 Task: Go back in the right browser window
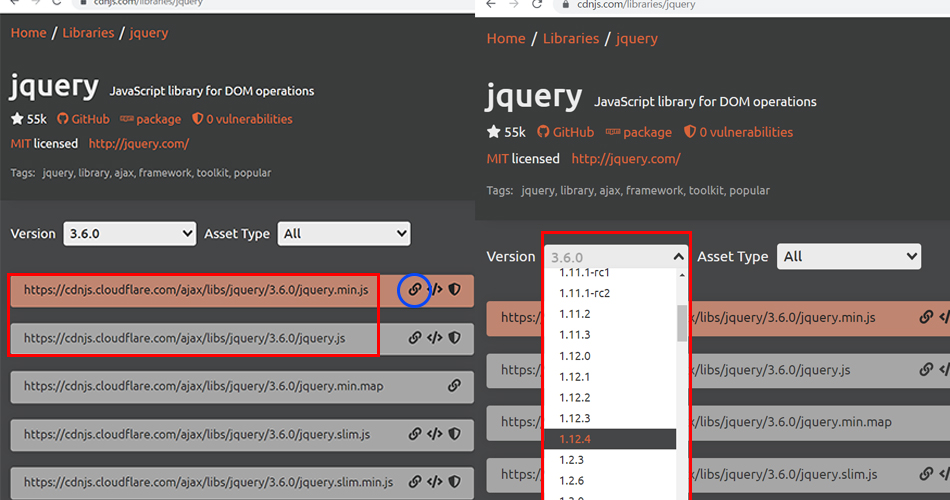pos(491,4)
